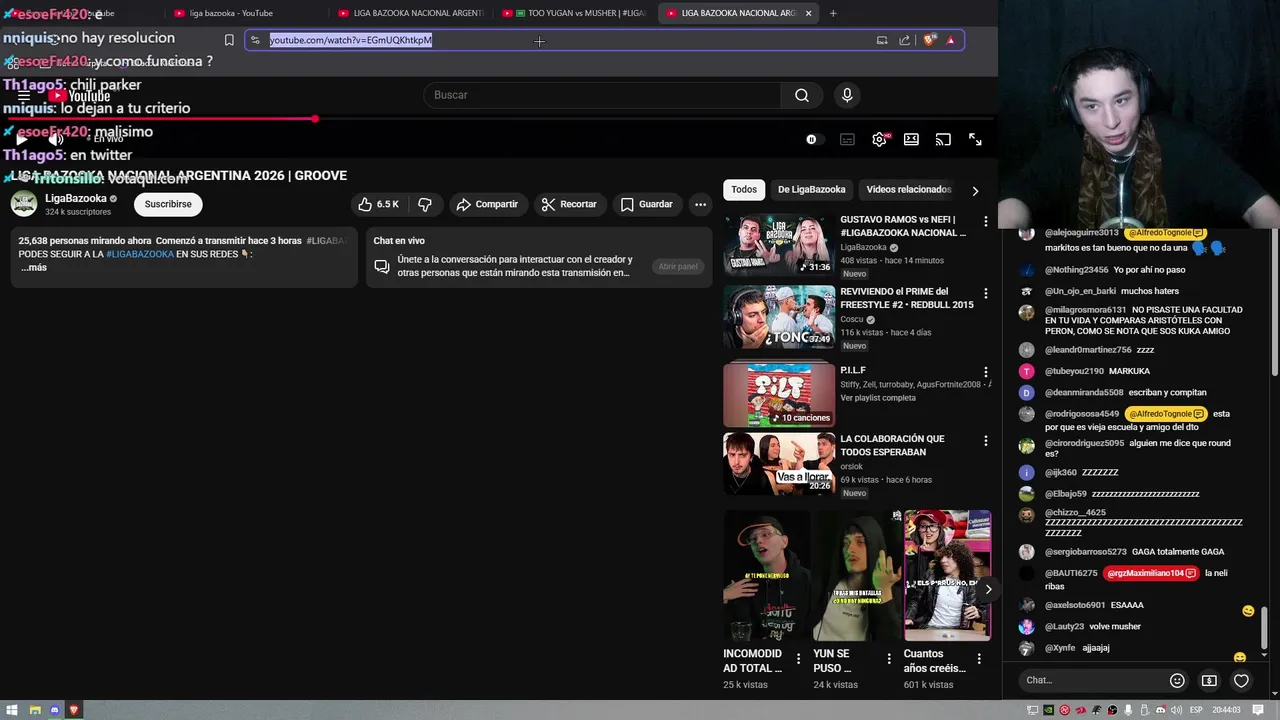The width and height of the screenshot is (1280, 720).
Task: Start voice search with microphone icon
Action: [847, 95]
